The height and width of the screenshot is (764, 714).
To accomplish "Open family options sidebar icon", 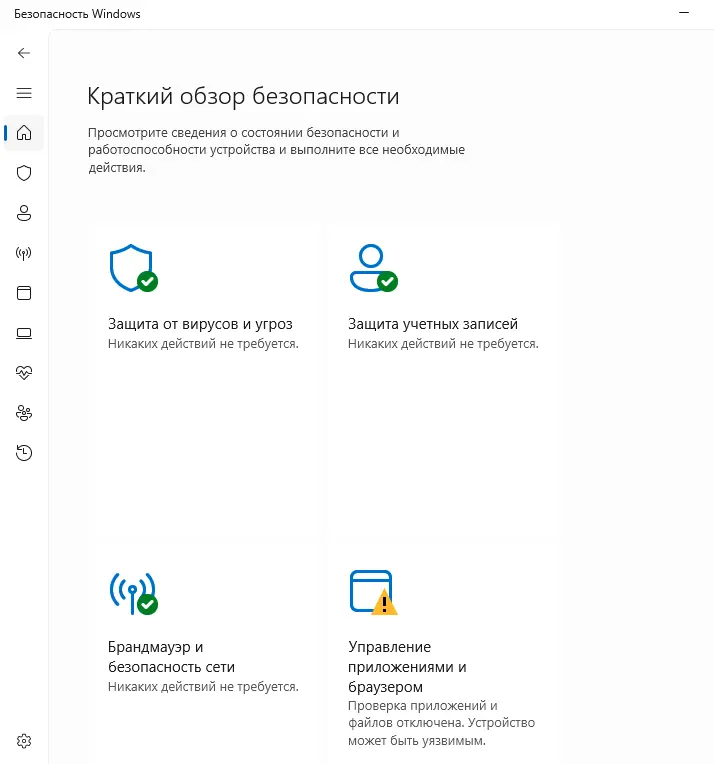I will (x=24, y=413).
